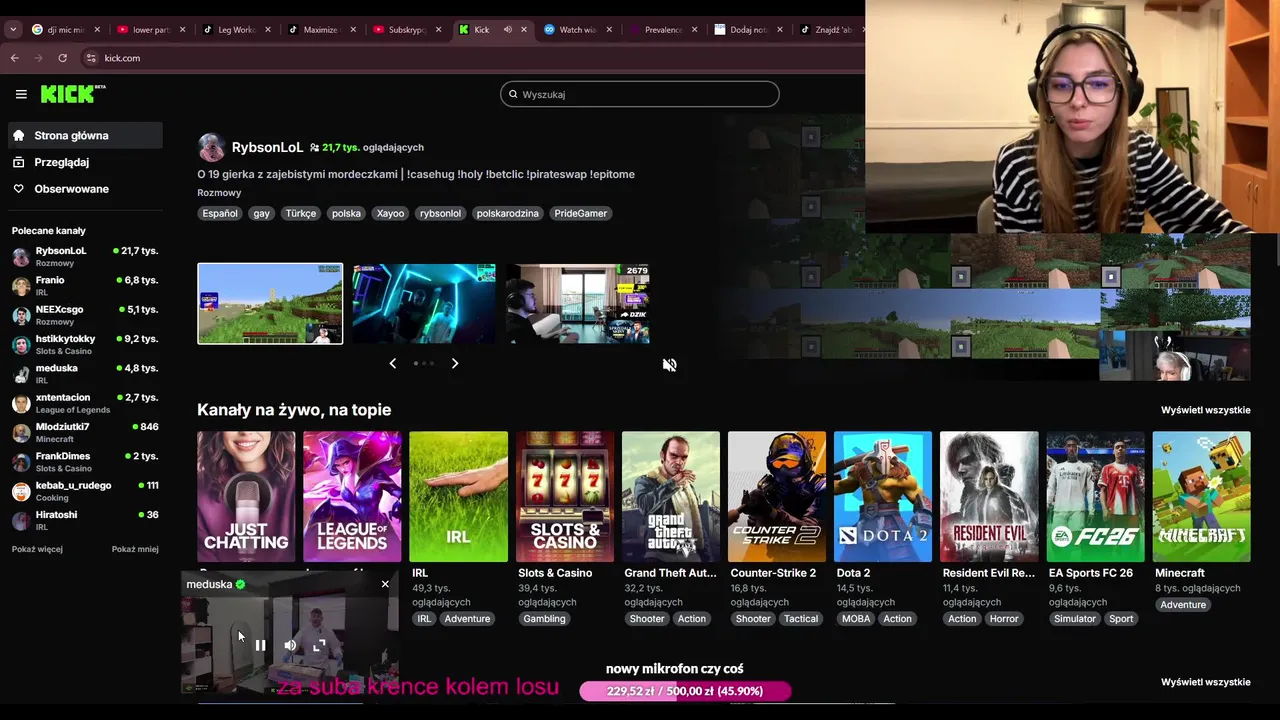Open Just Chatting category card
The height and width of the screenshot is (720, 1280).
coord(246,497)
